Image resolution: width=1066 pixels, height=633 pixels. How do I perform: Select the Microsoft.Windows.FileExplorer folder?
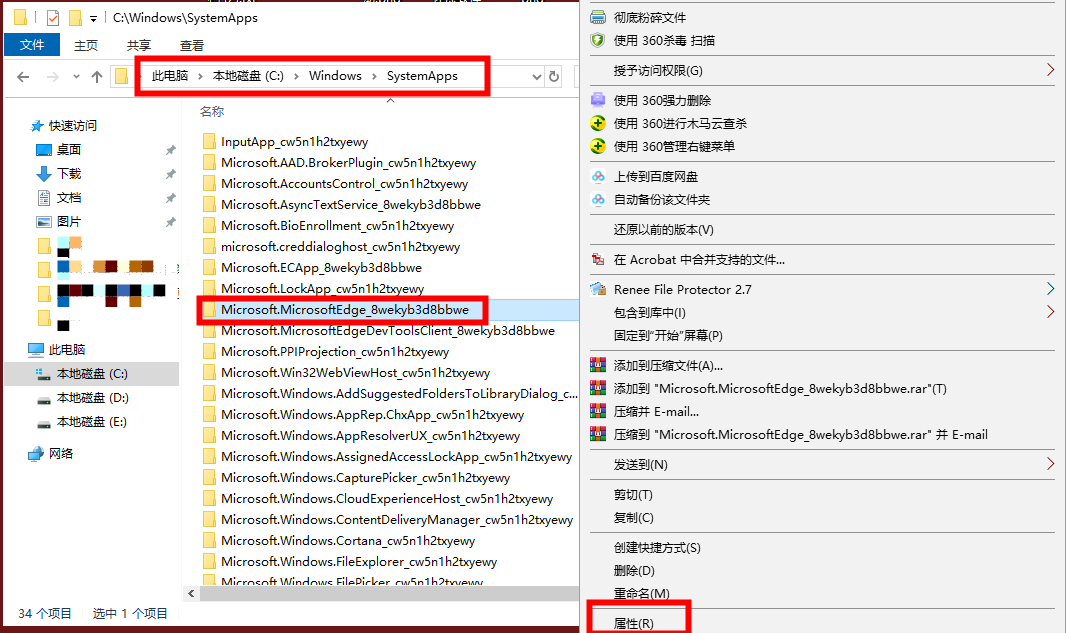tap(359, 562)
